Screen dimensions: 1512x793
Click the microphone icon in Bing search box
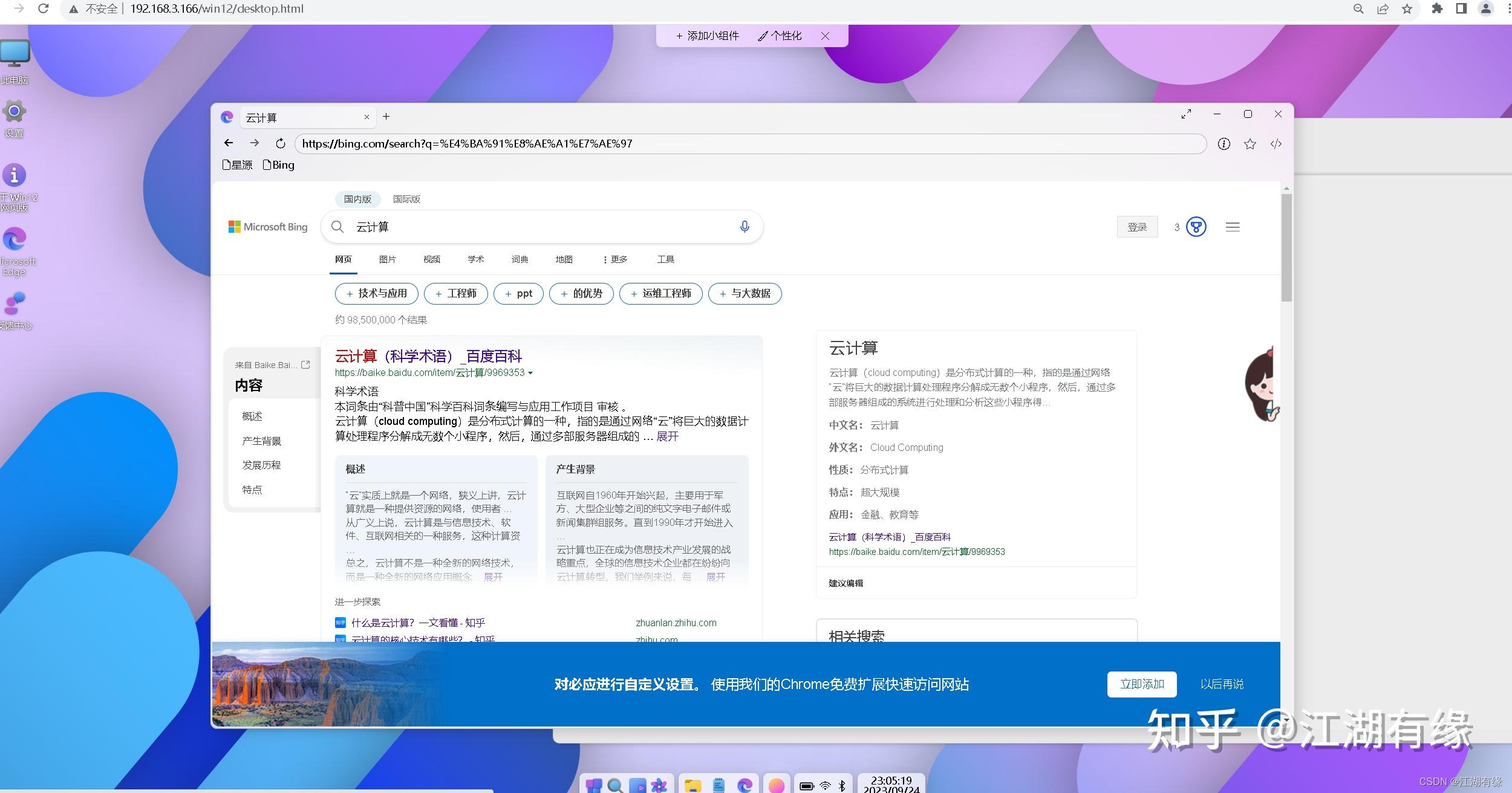pyautogui.click(x=744, y=227)
